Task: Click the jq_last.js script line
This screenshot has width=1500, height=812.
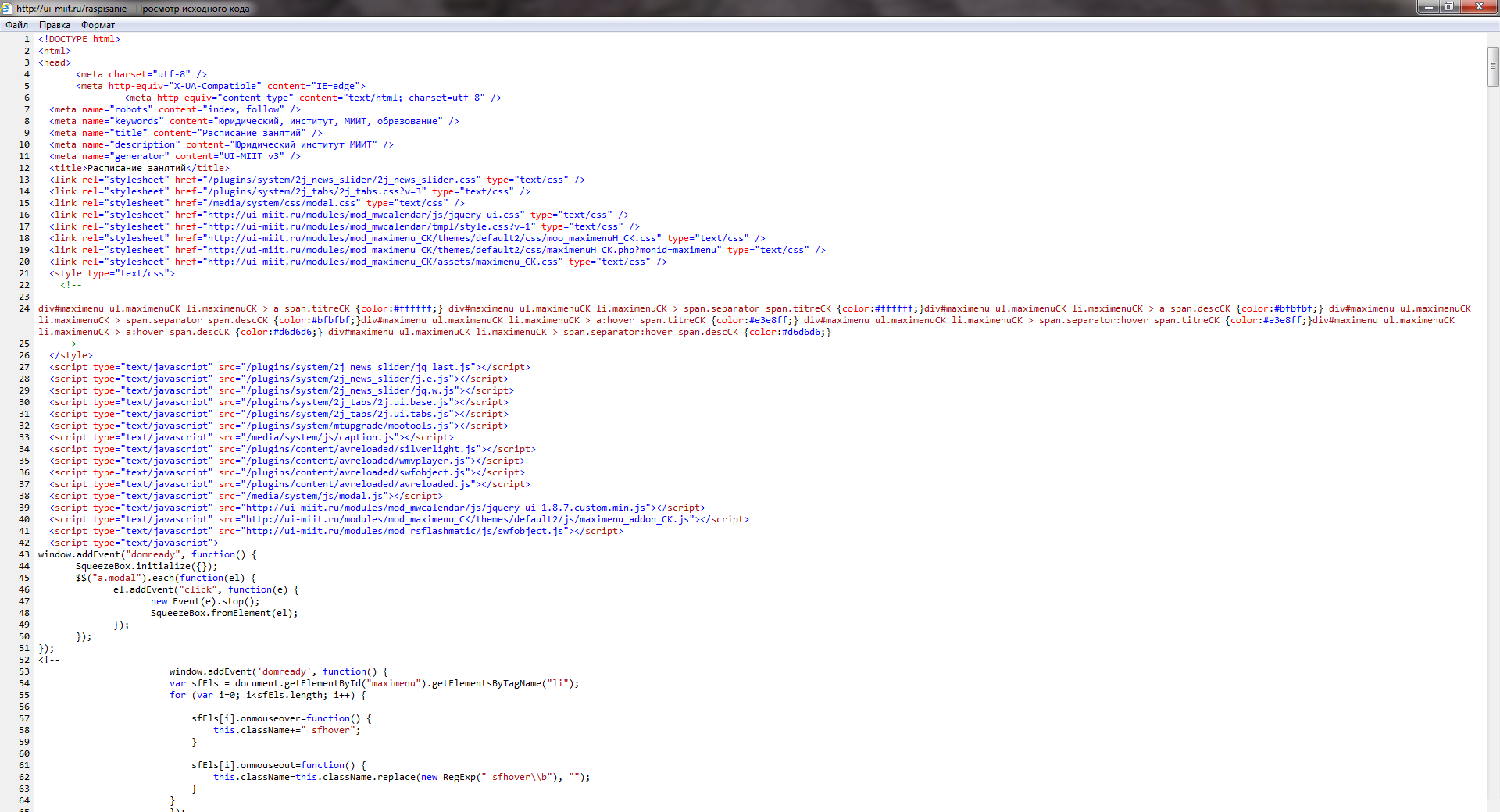Action: (290, 367)
